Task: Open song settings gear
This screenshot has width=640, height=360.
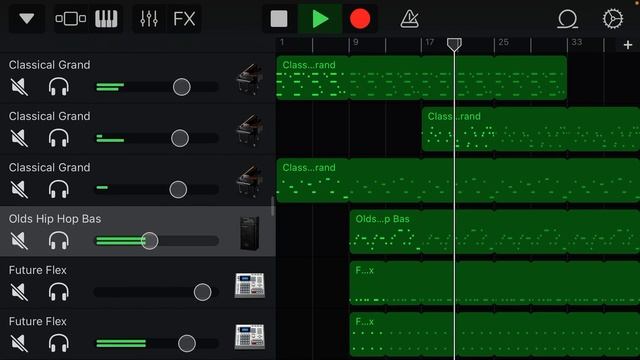Action: [613, 19]
